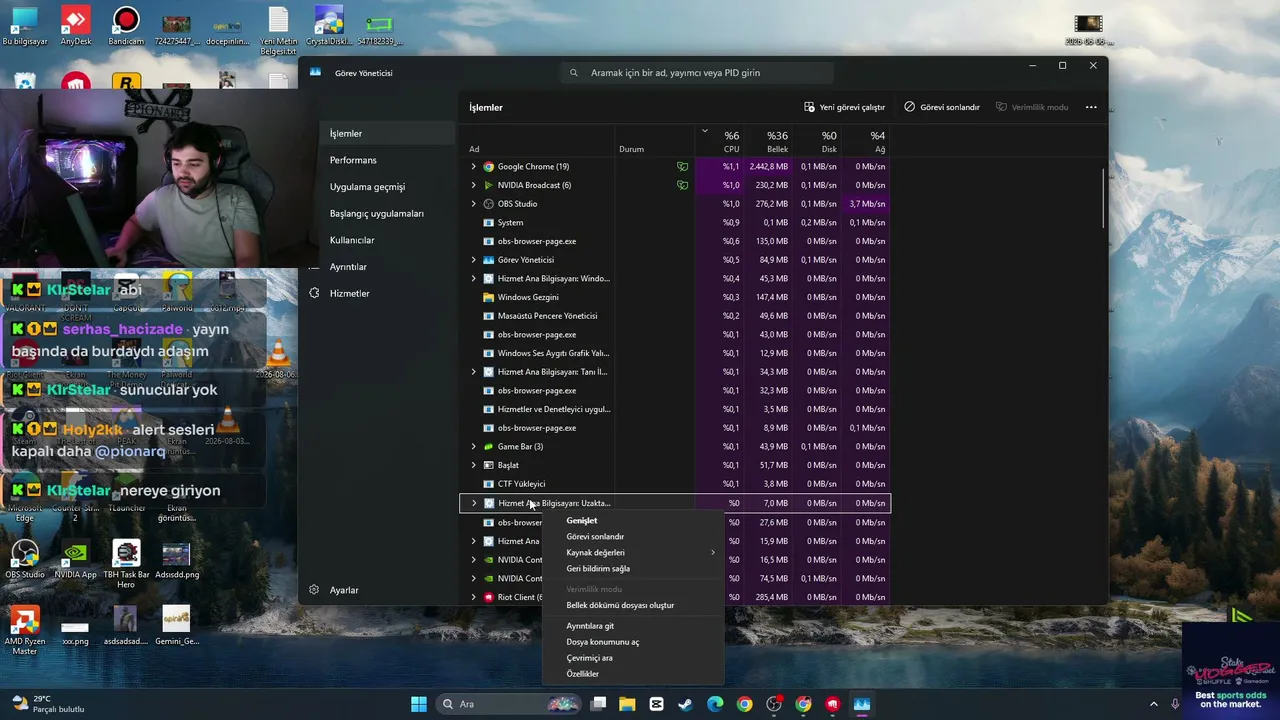Image resolution: width=1280 pixels, height=720 pixels.
Task: Choose Görevi sonlandır in the context menu
Action: click(x=632, y=537)
